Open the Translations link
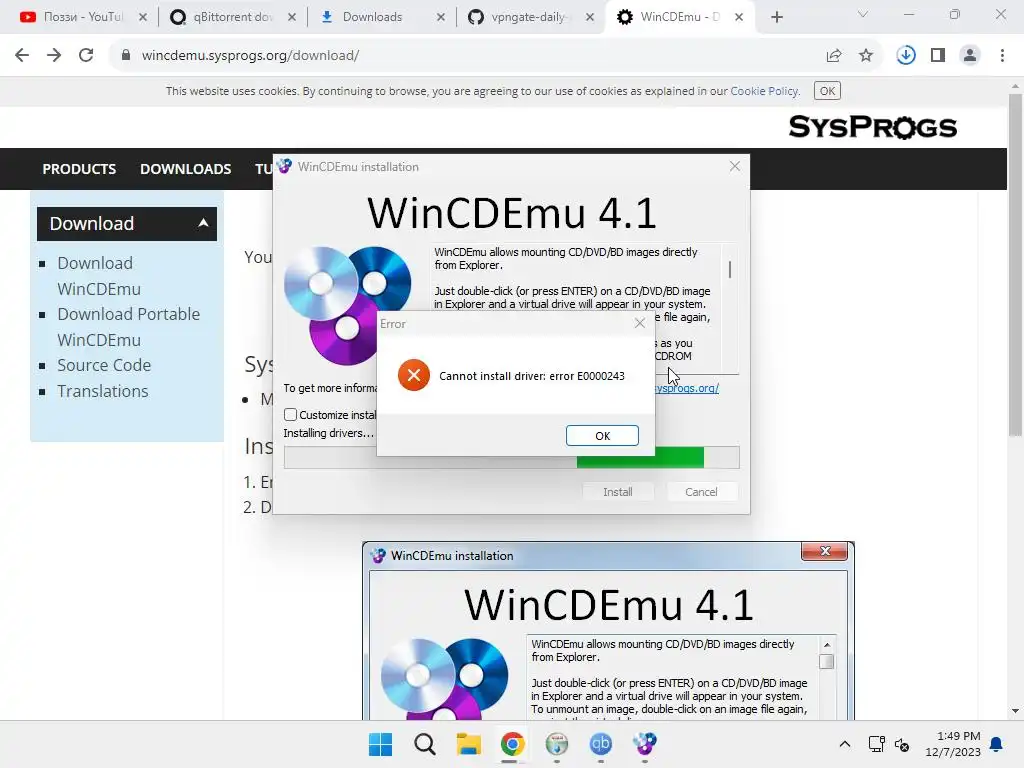 point(103,391)
